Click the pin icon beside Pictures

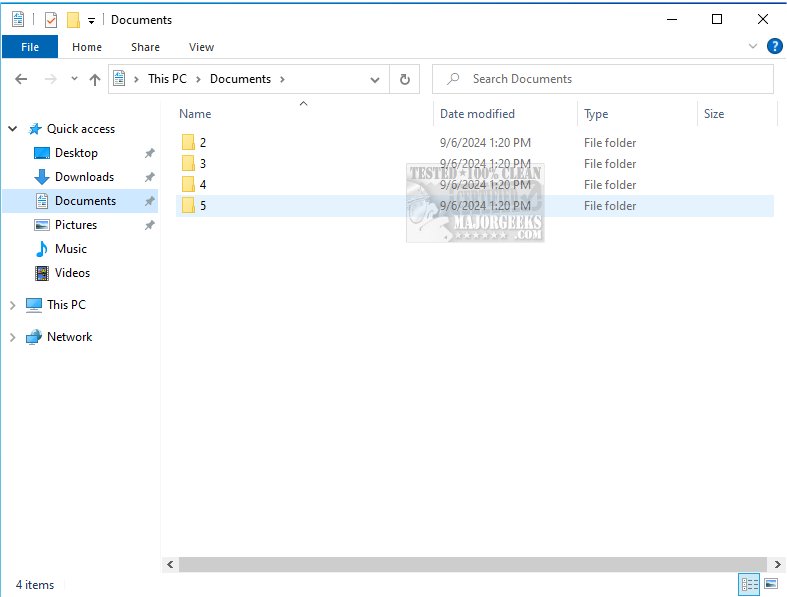point(150,225)
